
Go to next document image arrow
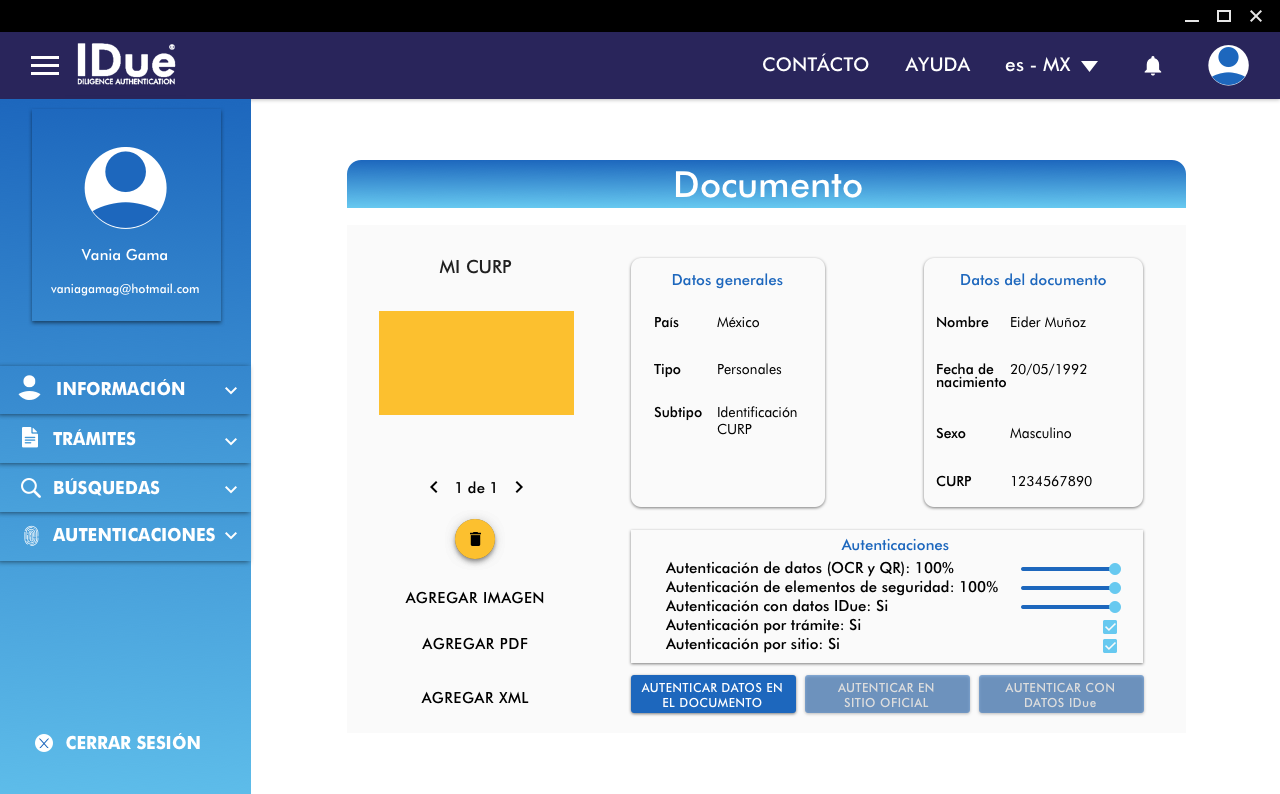pyautogui.click(x=519, y=488)
